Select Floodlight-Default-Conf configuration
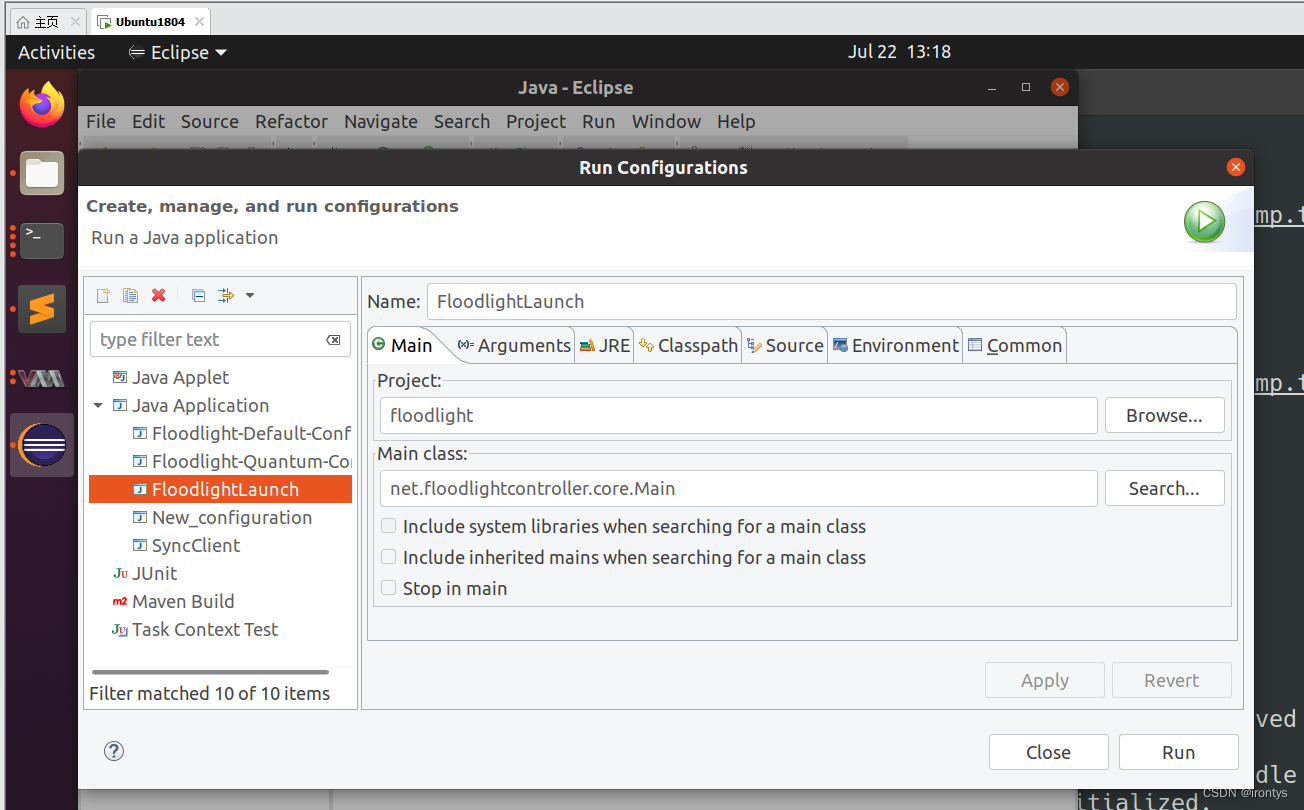1304x810 pixels. [242, 433]
